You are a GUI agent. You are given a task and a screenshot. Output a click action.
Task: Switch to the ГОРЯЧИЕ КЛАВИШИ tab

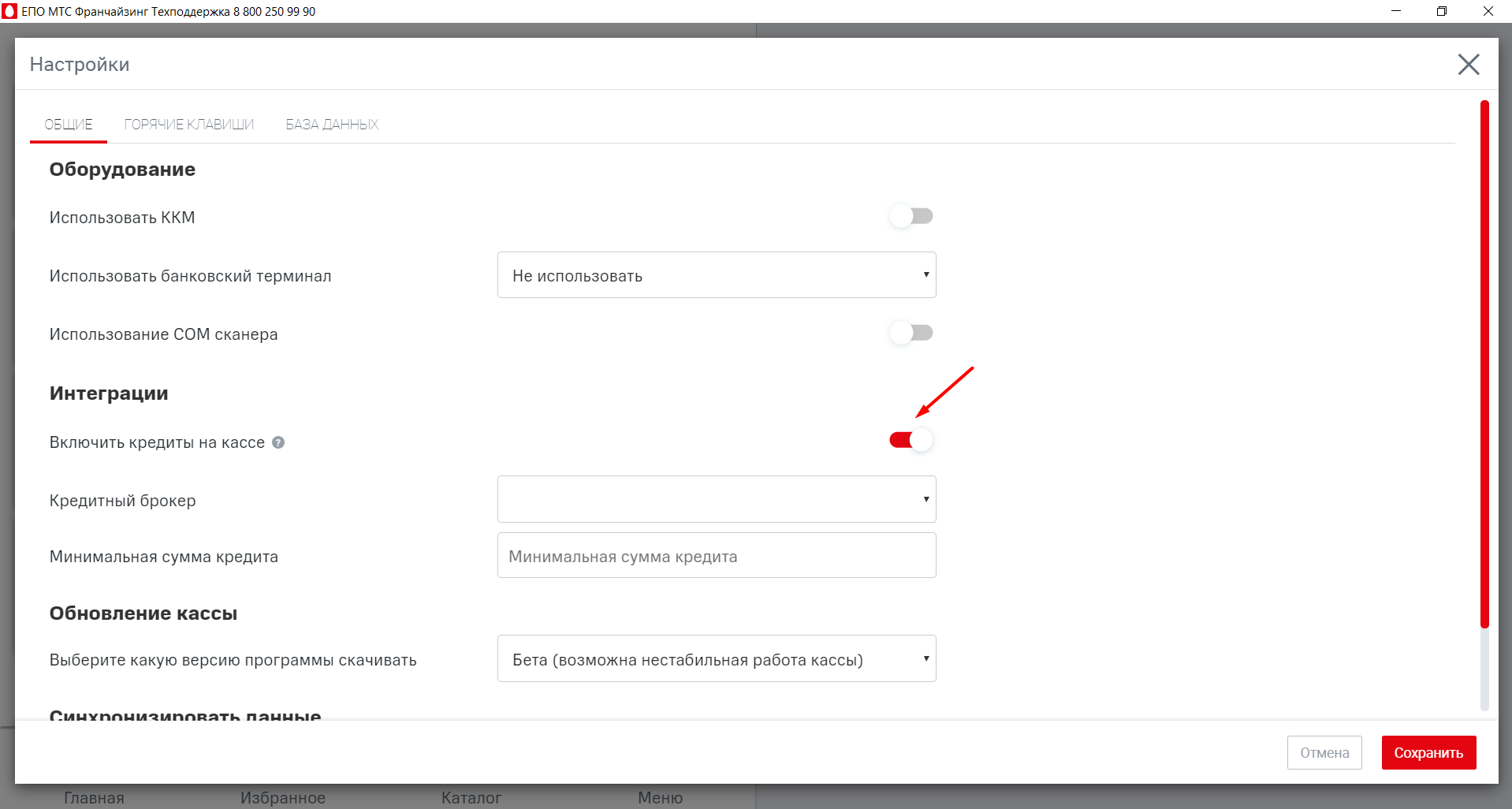click(189, 125)
